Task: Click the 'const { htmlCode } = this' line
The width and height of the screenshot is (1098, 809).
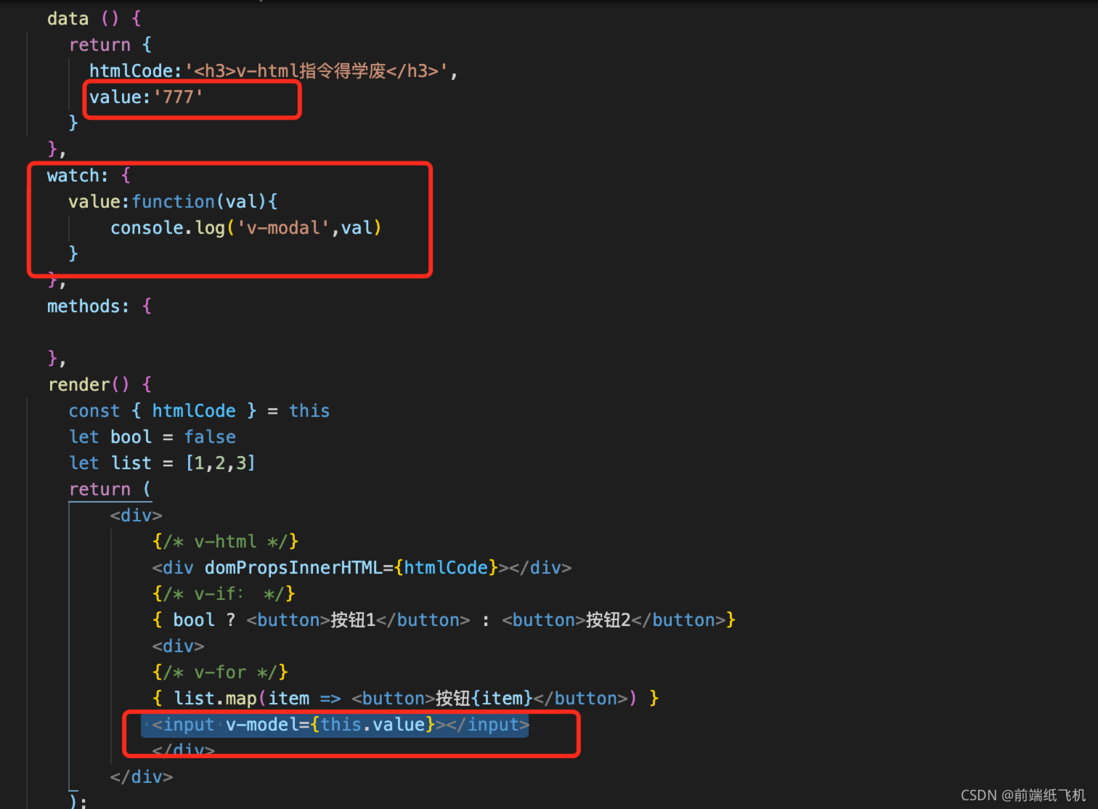Action: (x=199, y=410)
